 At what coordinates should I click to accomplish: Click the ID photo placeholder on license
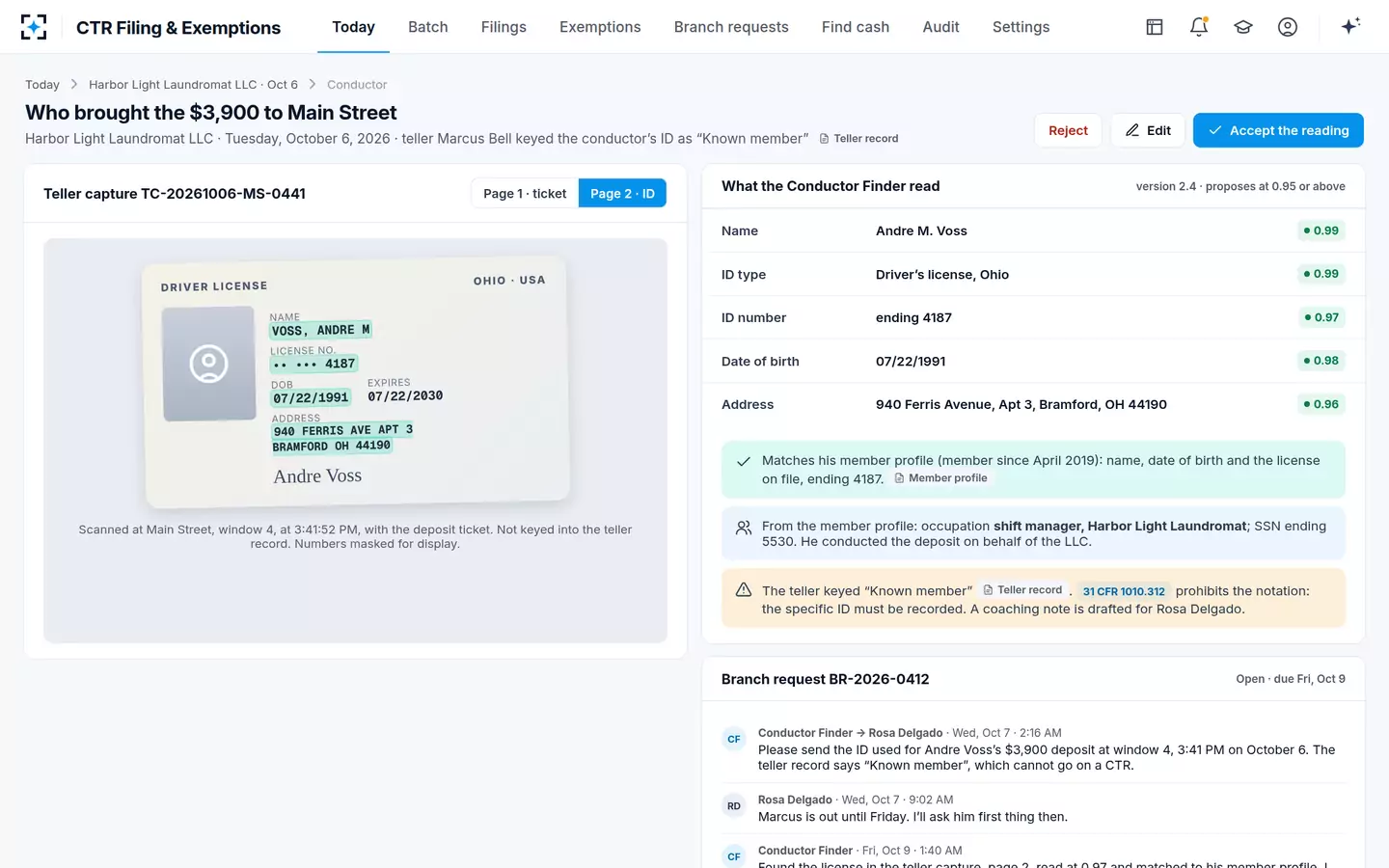(x=208, y=364)
